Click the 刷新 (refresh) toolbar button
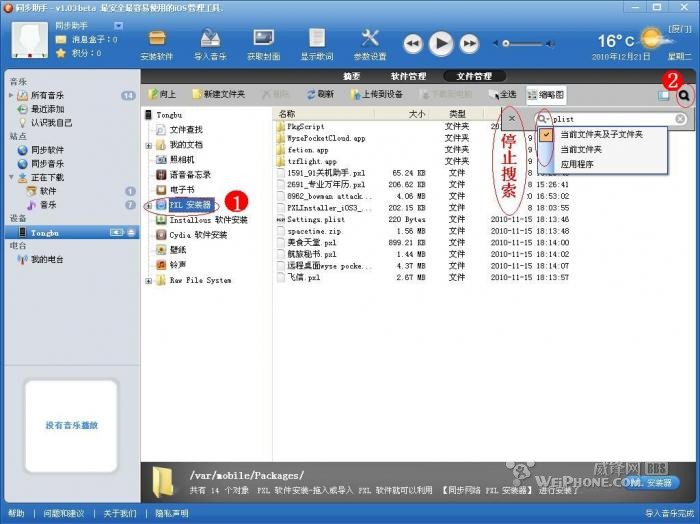Image resolution: width=700 pixels, height=524 pixels. 319,94
